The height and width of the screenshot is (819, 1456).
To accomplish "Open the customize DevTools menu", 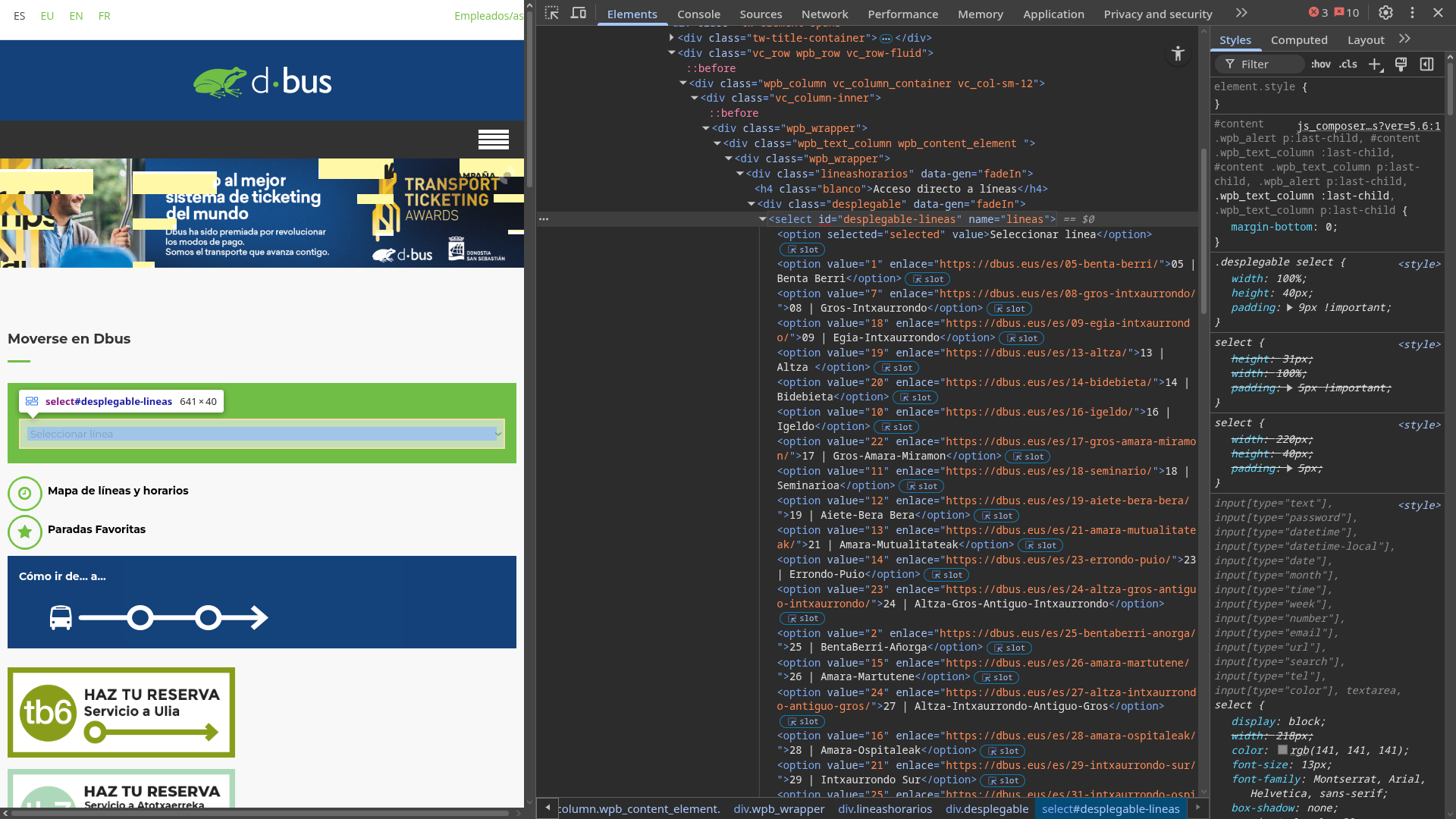I will coord(1412,13).
